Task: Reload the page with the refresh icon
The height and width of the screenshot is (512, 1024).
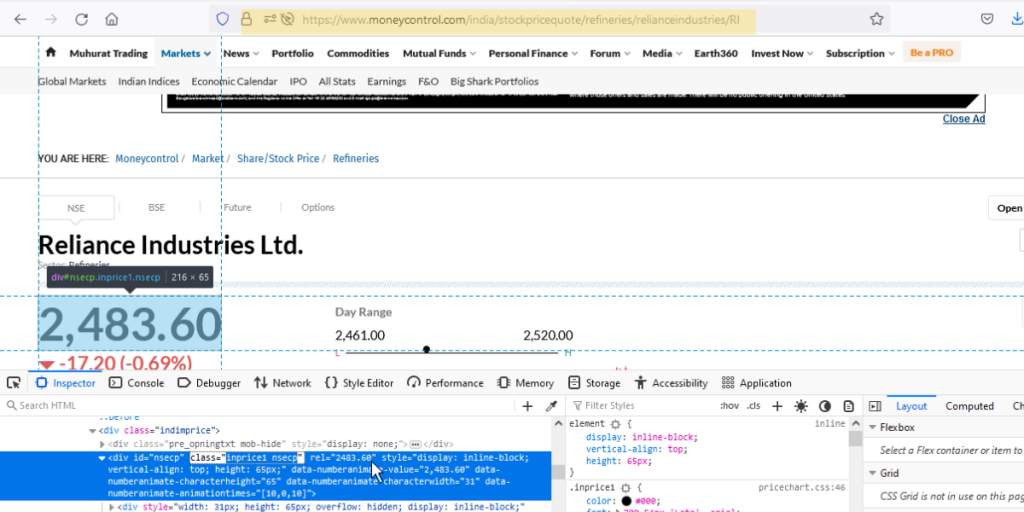Action: [x=81, y=19]
